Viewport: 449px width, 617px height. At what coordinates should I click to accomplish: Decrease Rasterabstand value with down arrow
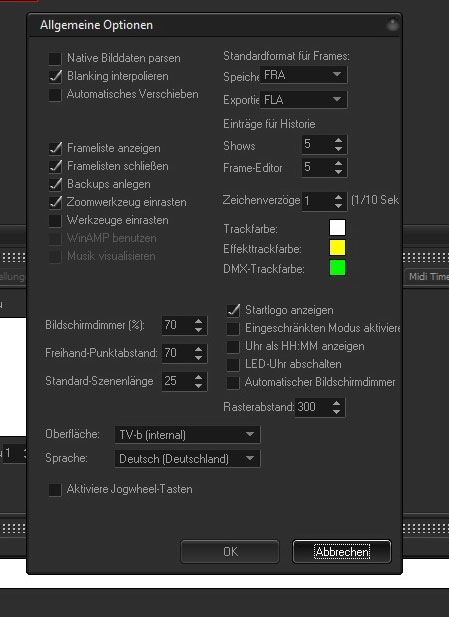click(x=336, y=411)
